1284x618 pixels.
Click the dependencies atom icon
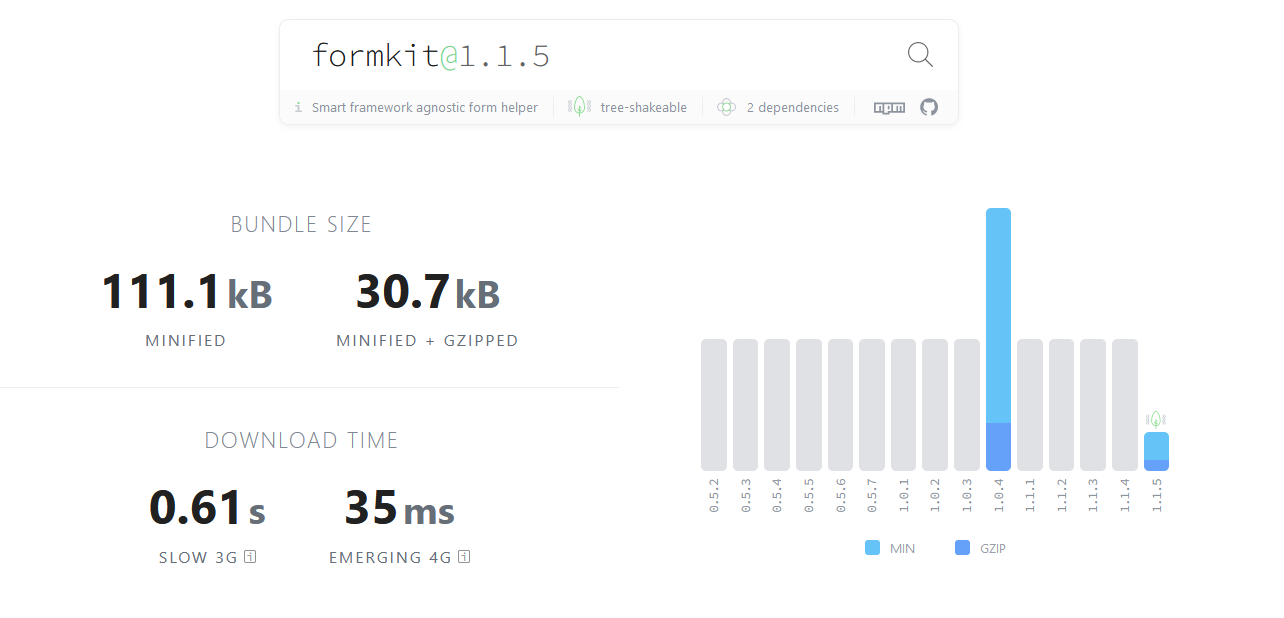coord(725,107)
